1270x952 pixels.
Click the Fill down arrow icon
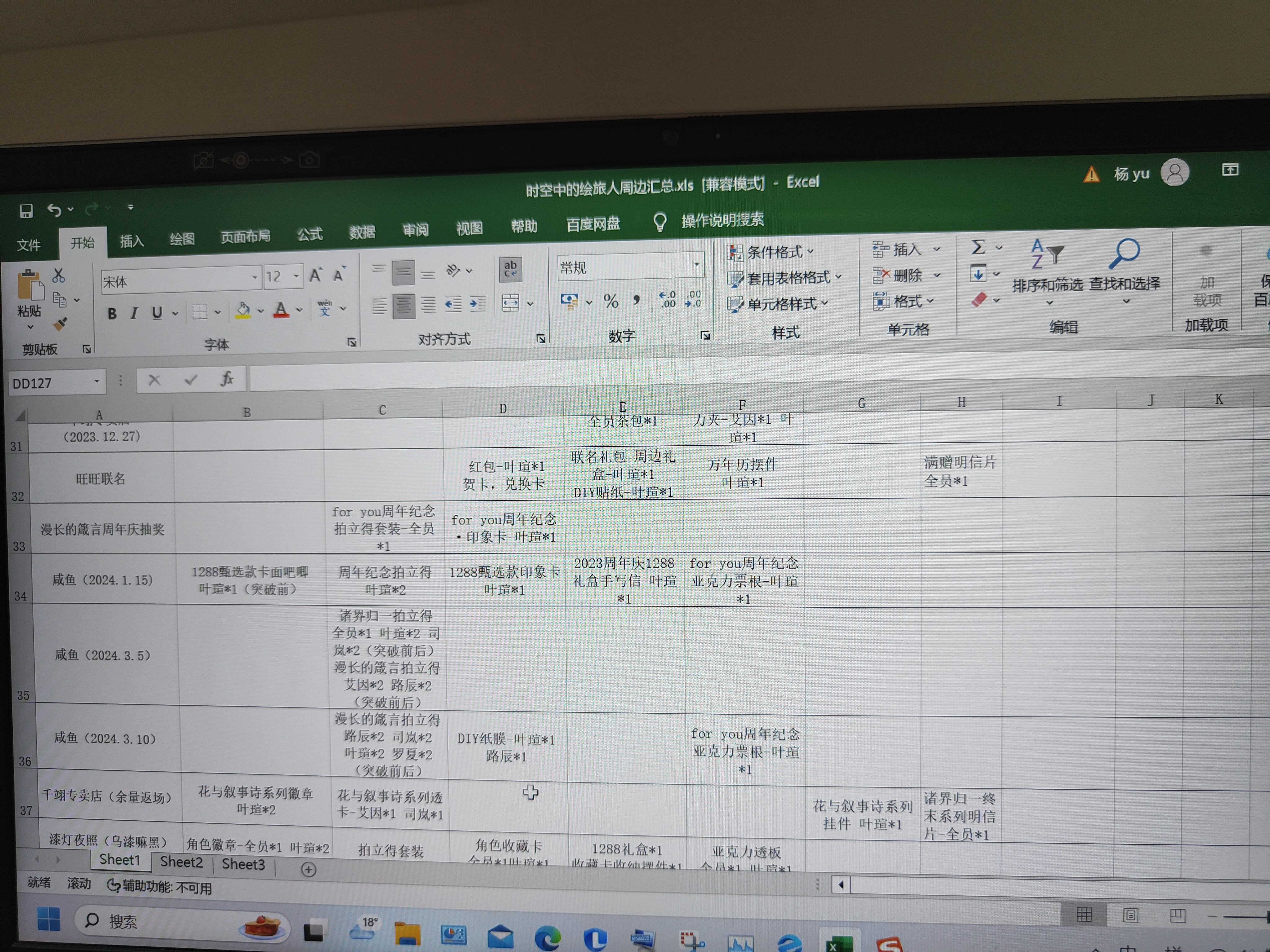click(978, 274)
